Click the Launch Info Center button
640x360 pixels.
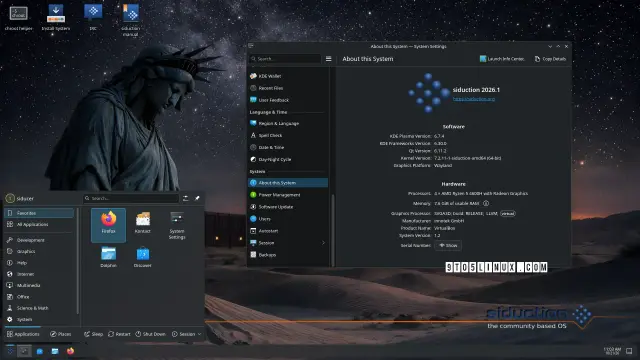502,59
